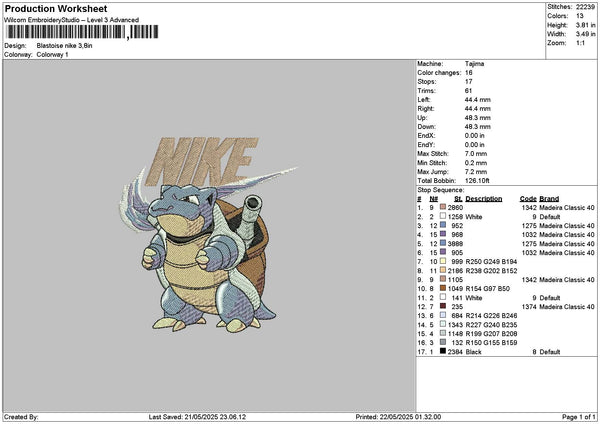600x424 pixels.
Task: Click the swatch in stop row 9
Action: pyautogui.click(x=443, y=279)
